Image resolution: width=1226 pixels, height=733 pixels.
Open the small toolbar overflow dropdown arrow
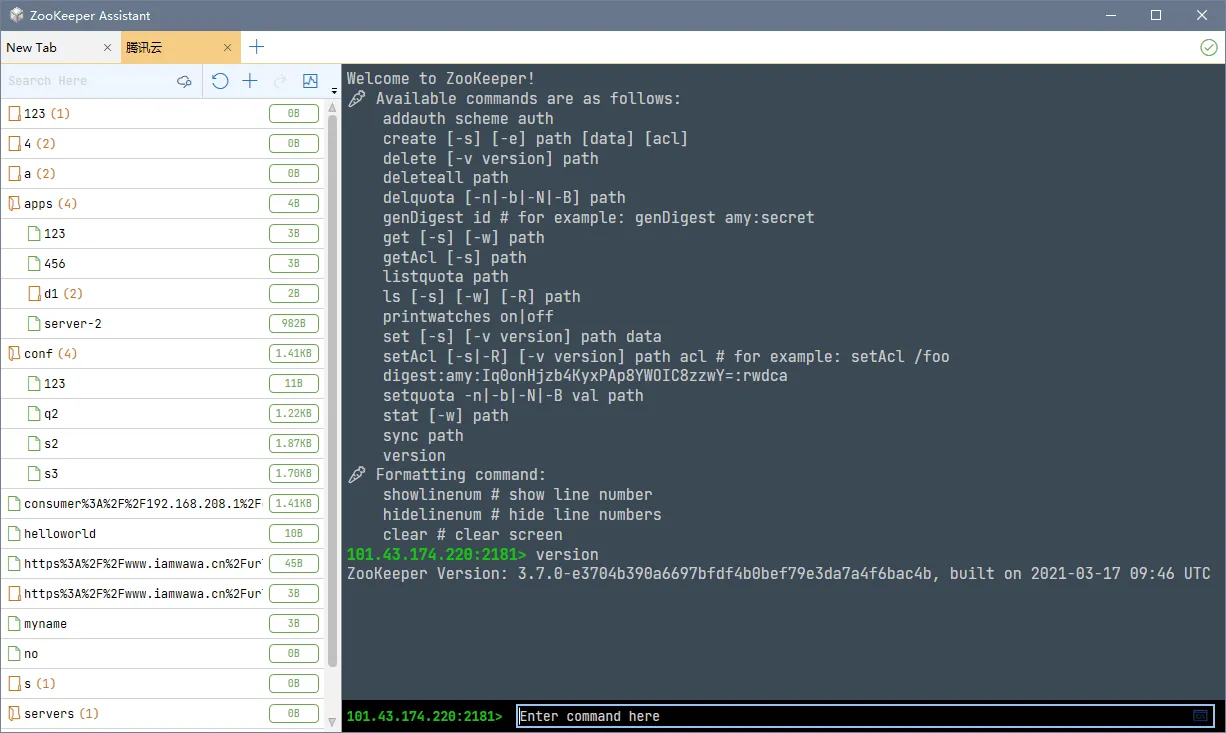point(334,91)
